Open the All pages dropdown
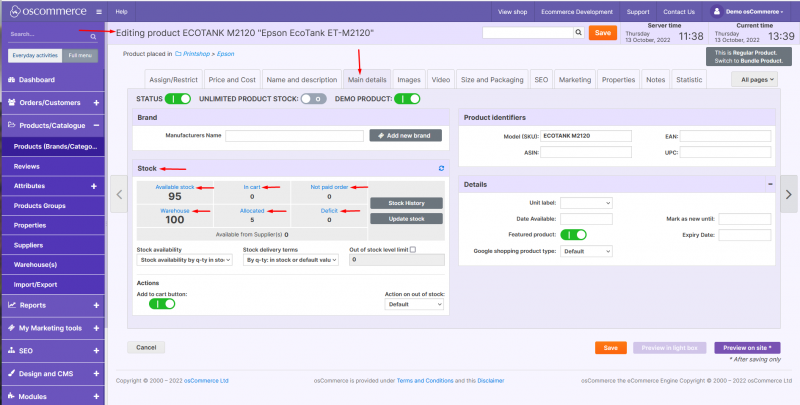 (754, 79)
